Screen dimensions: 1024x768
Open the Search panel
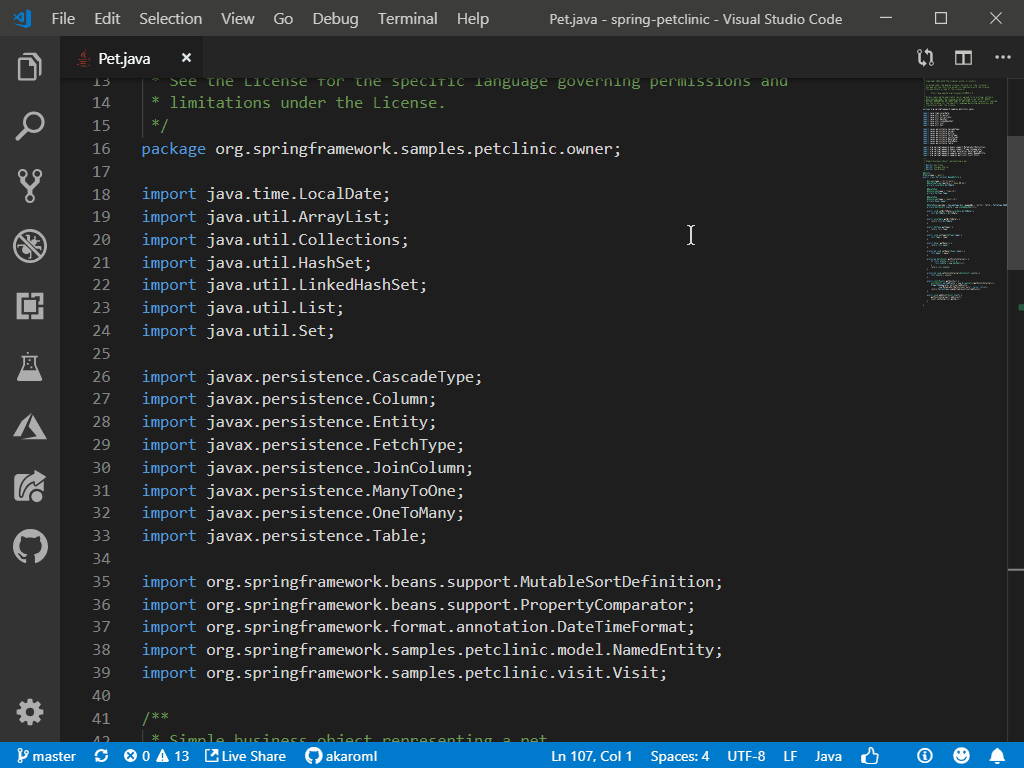[30, 126]
